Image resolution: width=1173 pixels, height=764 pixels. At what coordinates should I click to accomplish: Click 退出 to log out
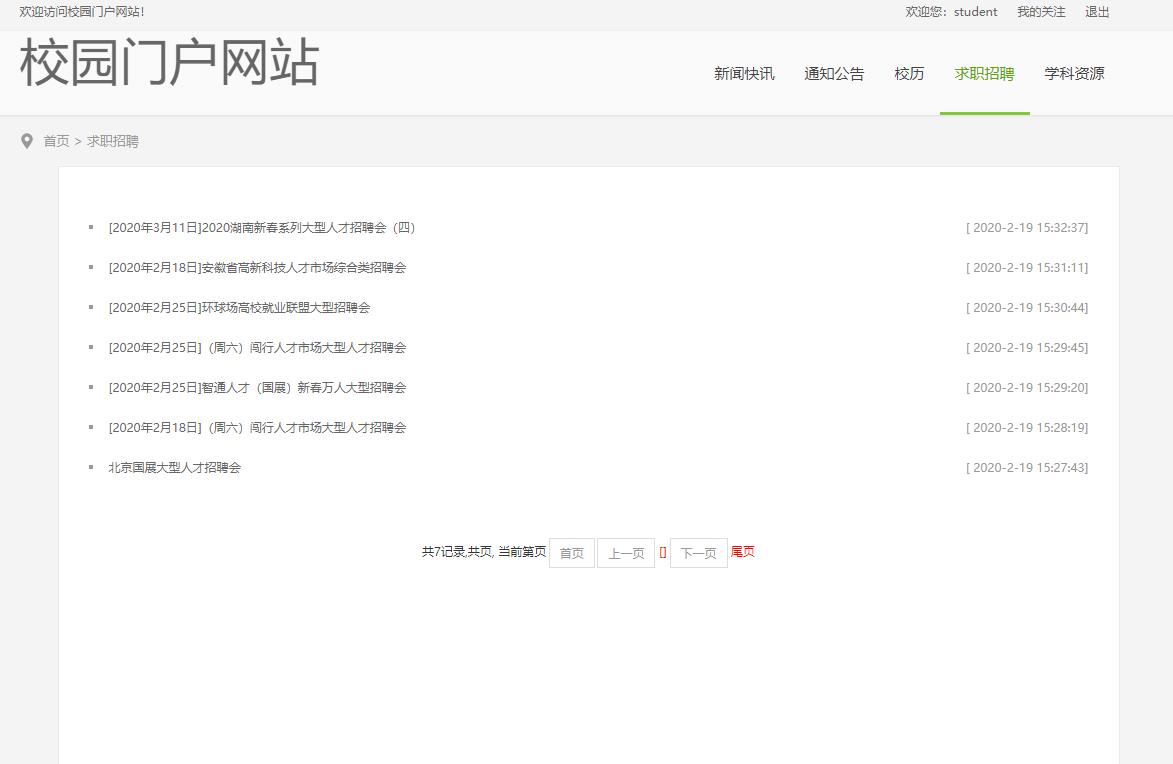1096,12
